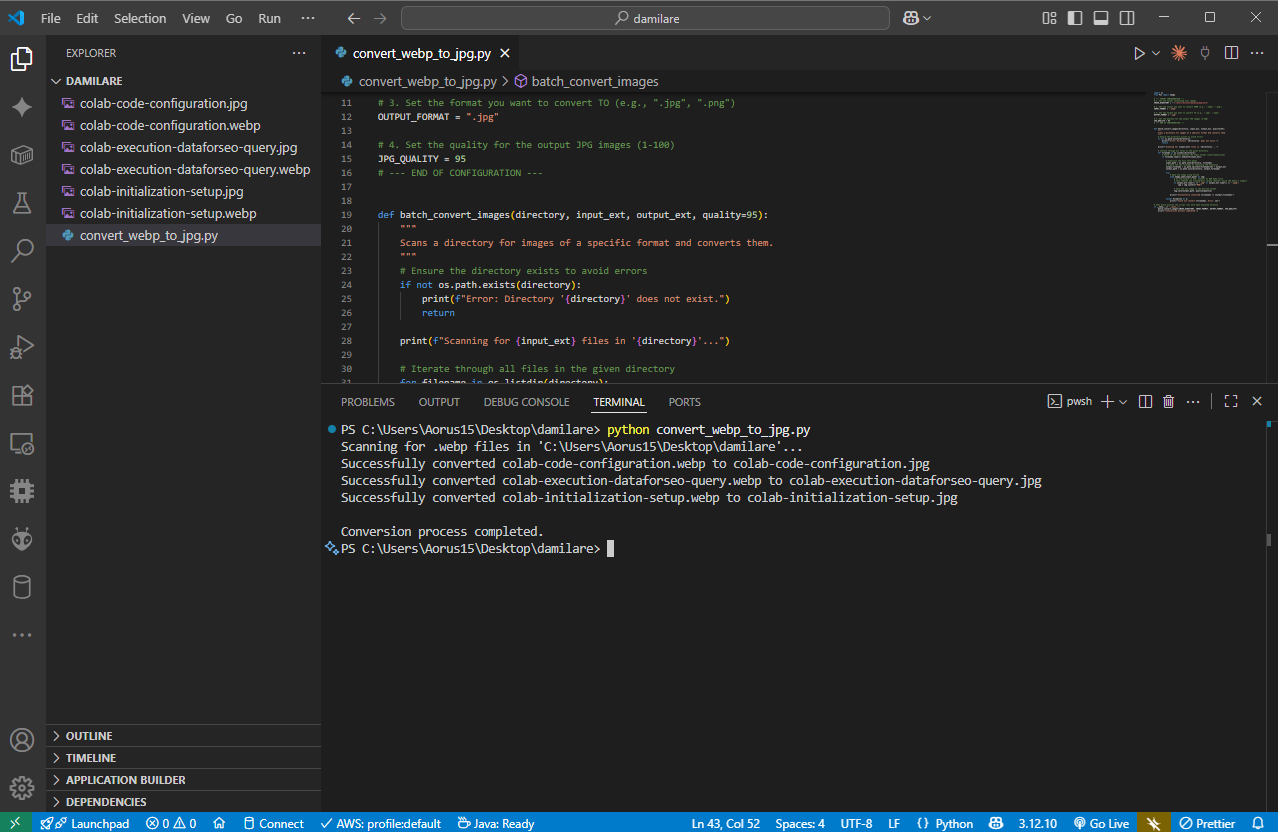This screenshot has height=832, width=1278.
Task: Toggle the bottom panel layout button
Action: click(1101, 18)
